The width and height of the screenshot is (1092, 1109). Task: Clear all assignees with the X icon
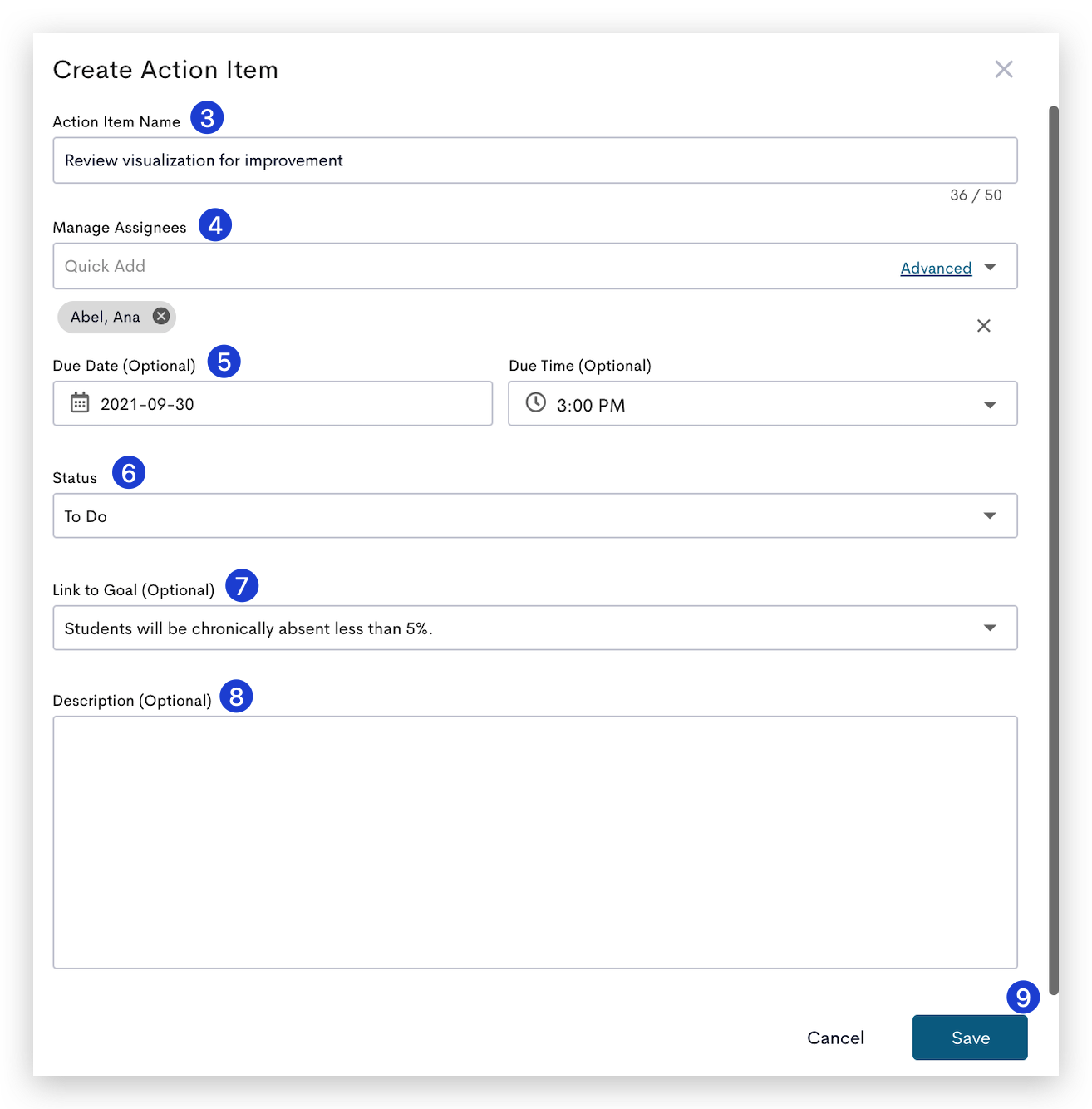click(984, 326)
